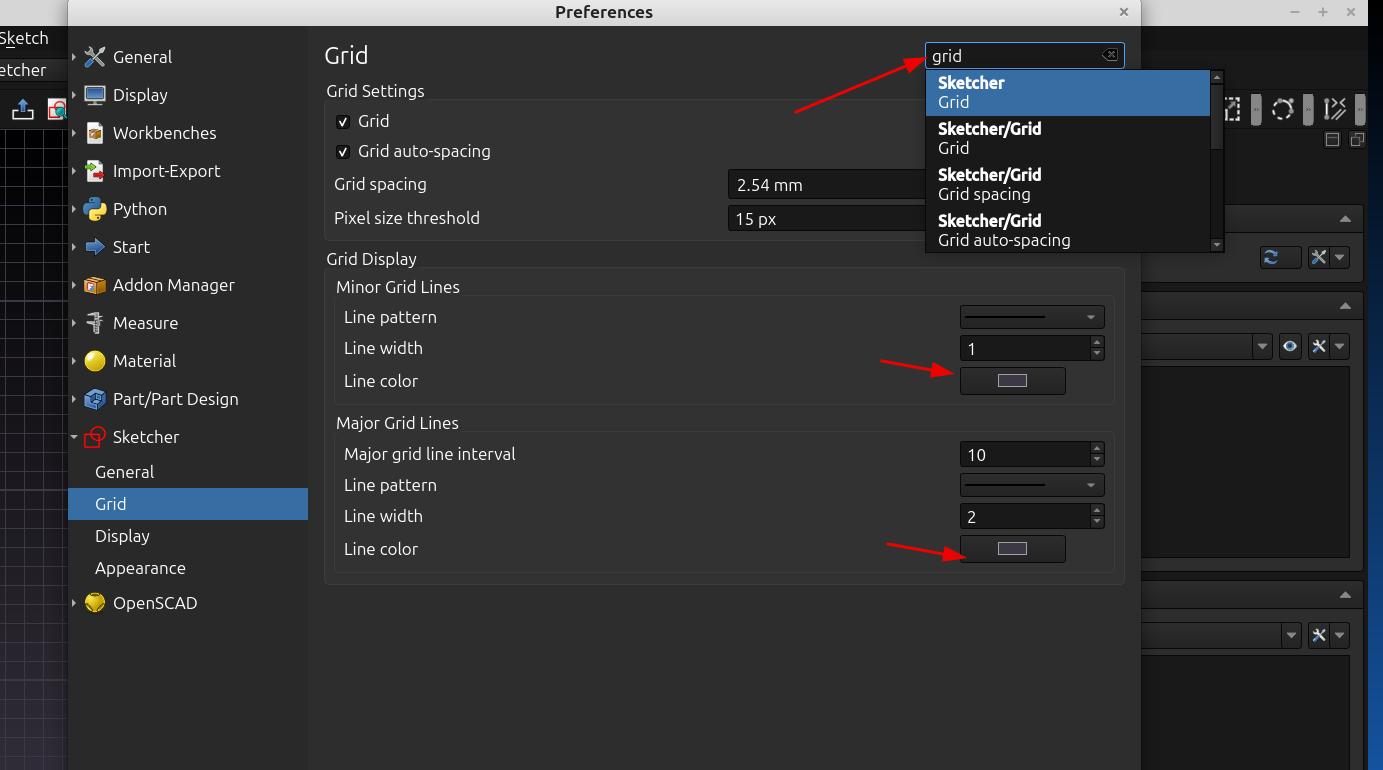Increase Minor Grid Lines line width
The image size is (1383, 770).
pyautogui.click(x=1097, y=342)
